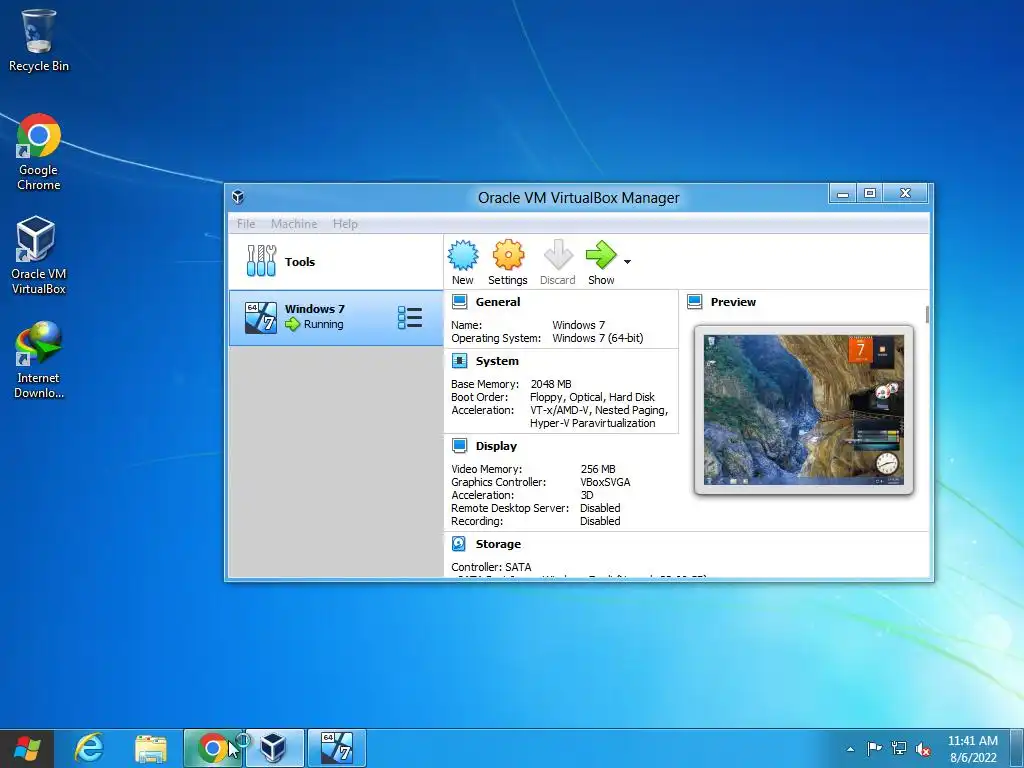The image size is (1024, 768).
Task: Click the 2048 MB base memory value
Action: (x=551, y=384)
